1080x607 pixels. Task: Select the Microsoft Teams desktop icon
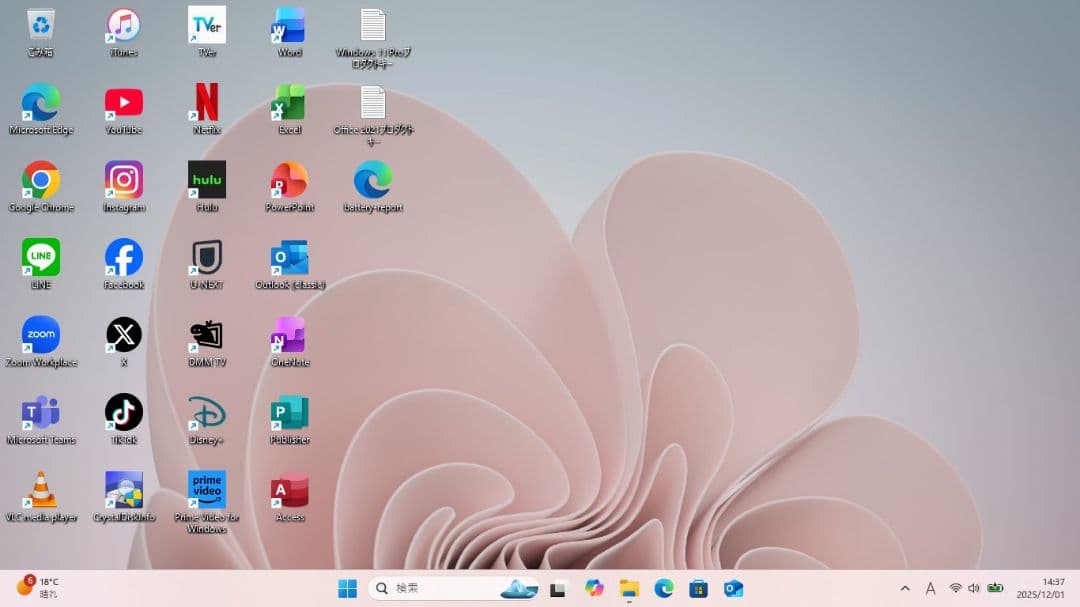click(x=41, y=412)
